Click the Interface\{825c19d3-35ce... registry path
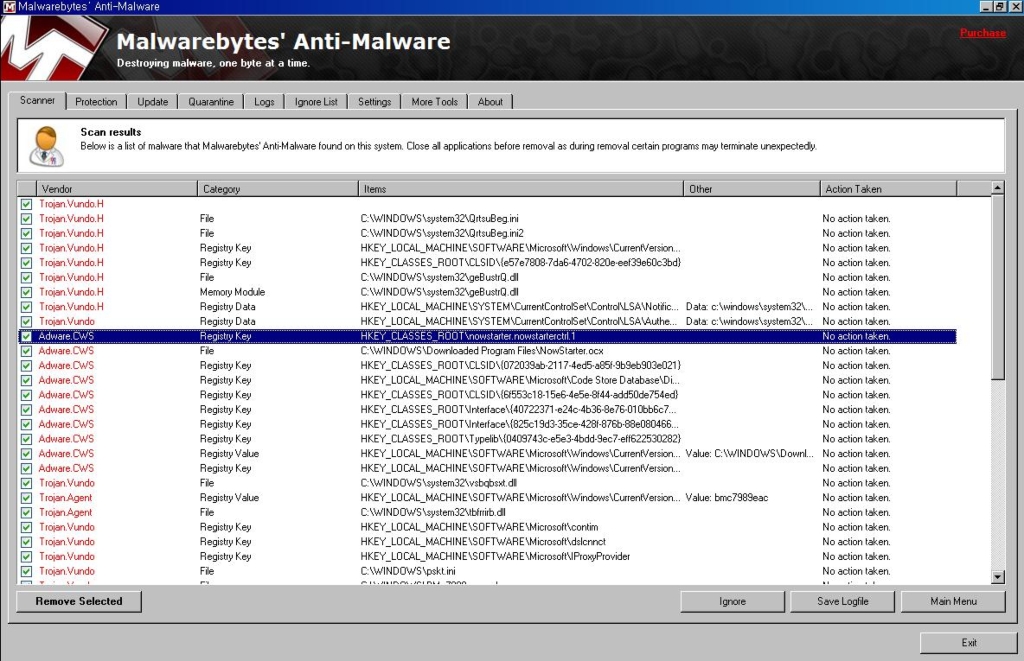The image size is (1024, 661). coord(520,425)
